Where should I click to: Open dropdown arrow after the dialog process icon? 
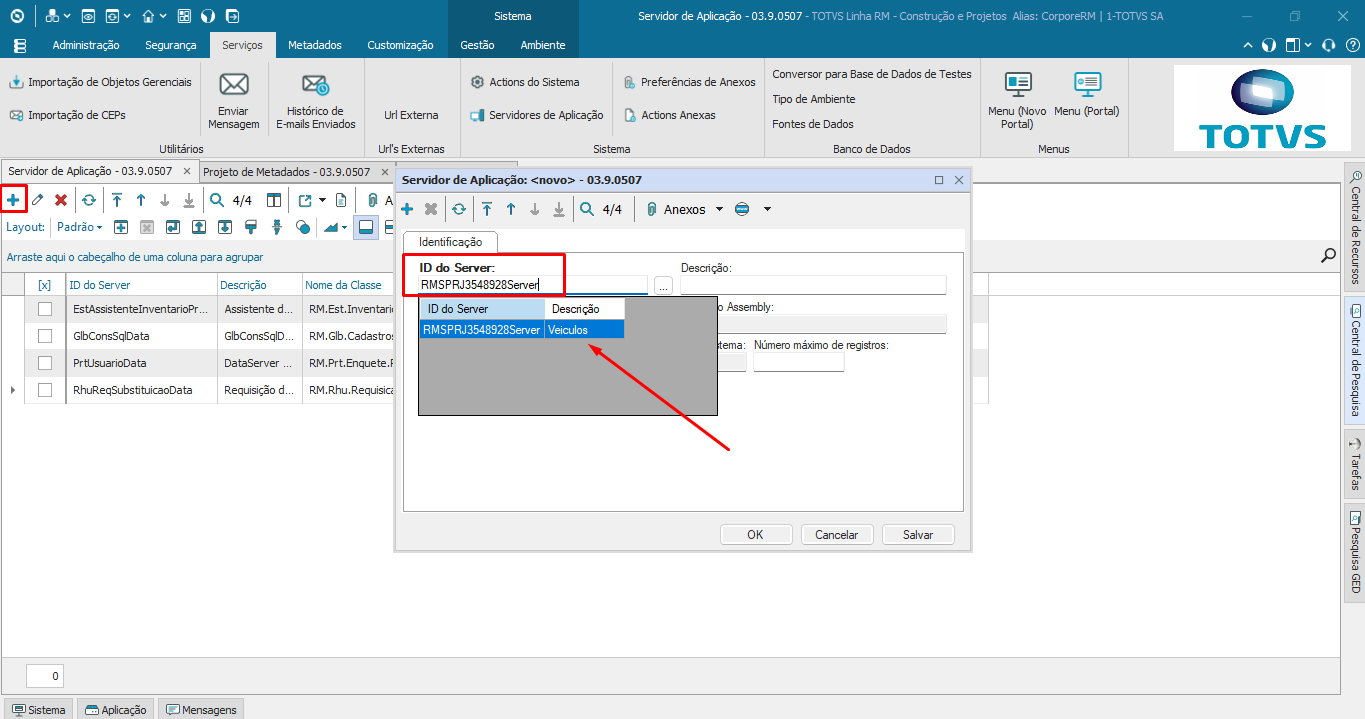pos(767,209)
